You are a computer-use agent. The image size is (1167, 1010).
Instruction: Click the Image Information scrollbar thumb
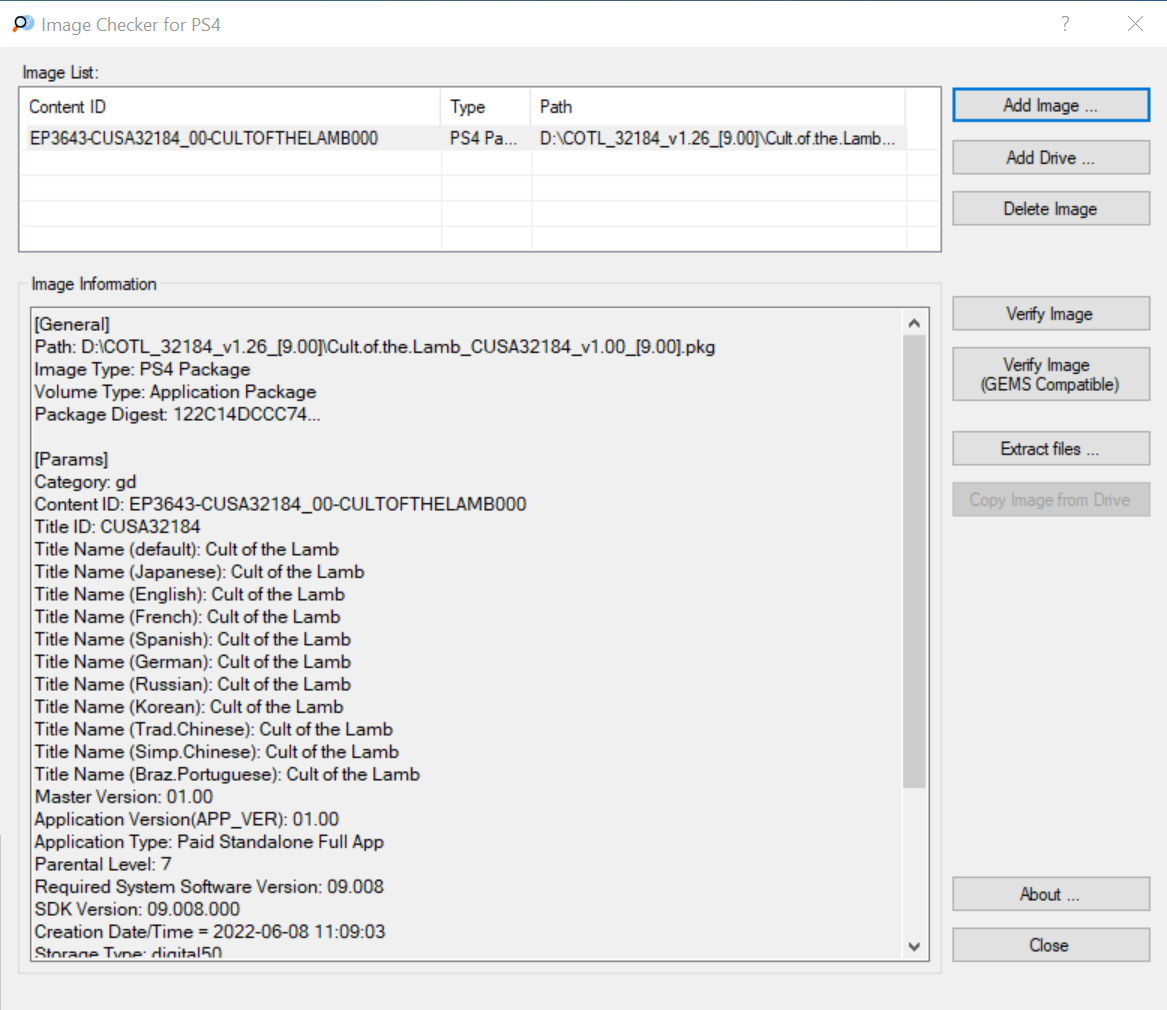point(914,560)
